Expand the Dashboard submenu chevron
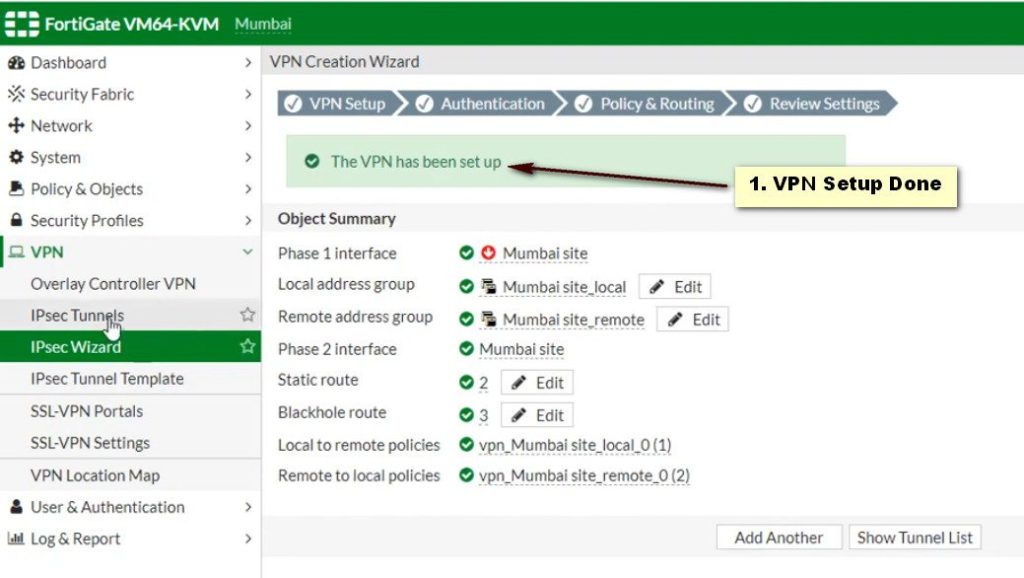Viewport: 1024px width, 578px height. tap(247, 63)
